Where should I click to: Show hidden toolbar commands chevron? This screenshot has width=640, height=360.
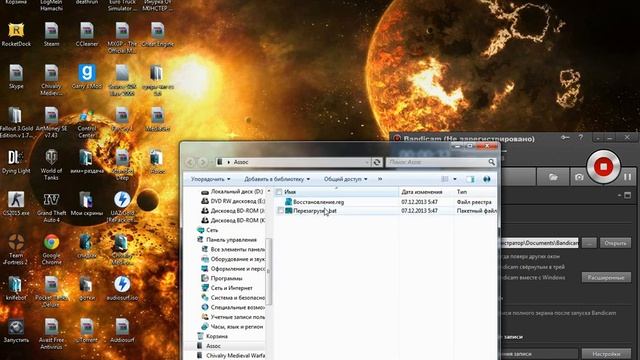click(x=380, y=179)
